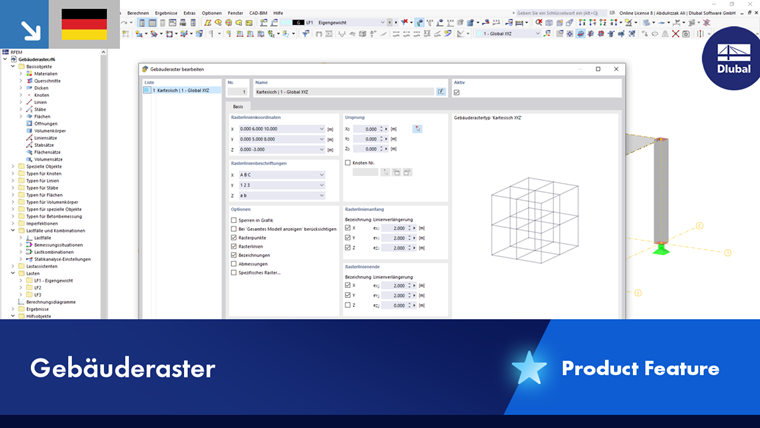Expand the Spezielle Objekte tree node

click(x=13, y=166)
